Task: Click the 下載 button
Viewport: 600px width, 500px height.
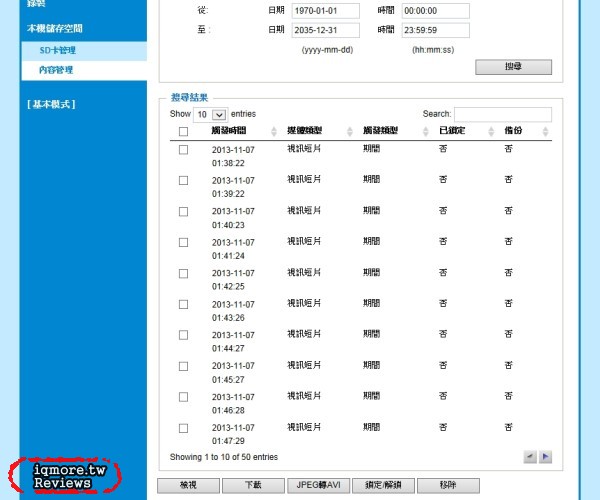Action: point(253,485)
